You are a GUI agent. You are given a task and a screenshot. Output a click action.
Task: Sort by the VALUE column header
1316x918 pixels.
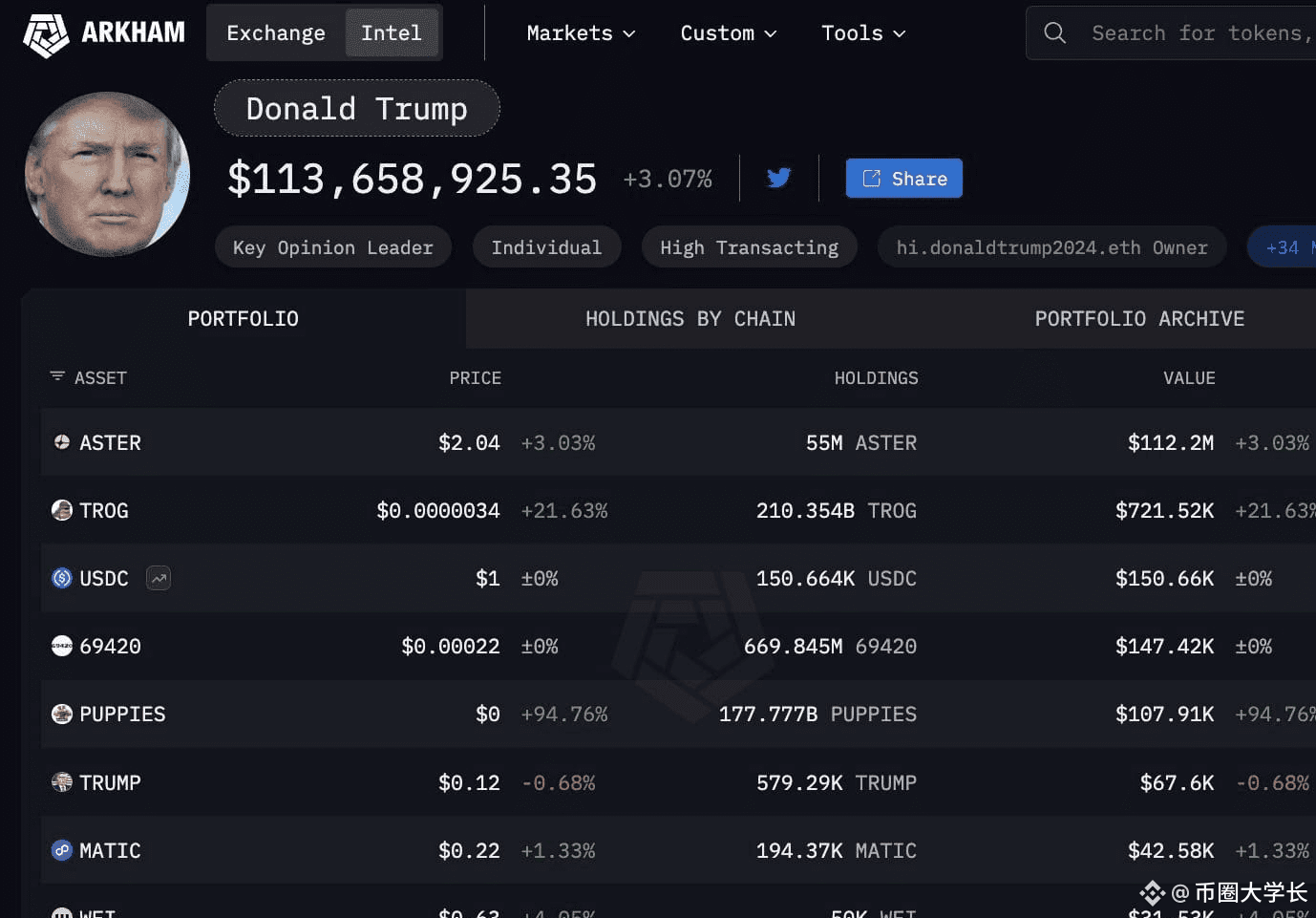pos(1189,377)
